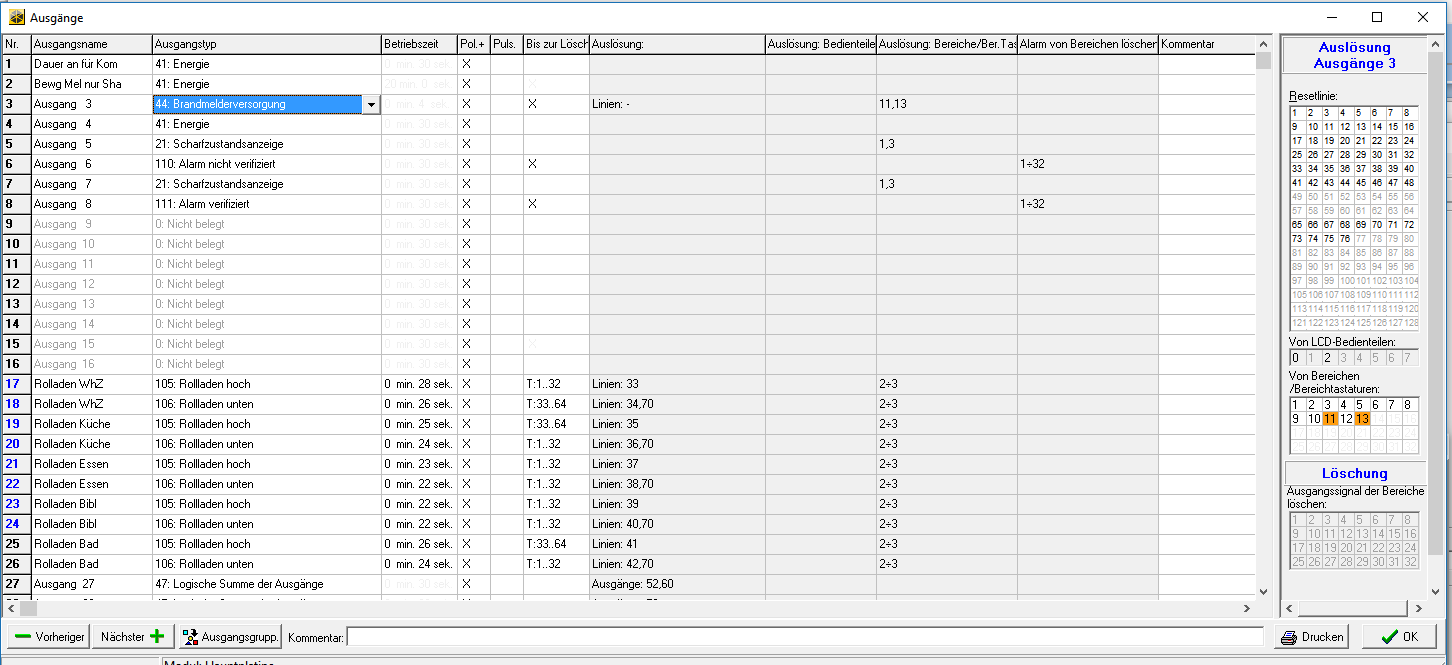
Task: Toggle Bis zur Löschung for Ausgang 6
Action: click(532, 164)
